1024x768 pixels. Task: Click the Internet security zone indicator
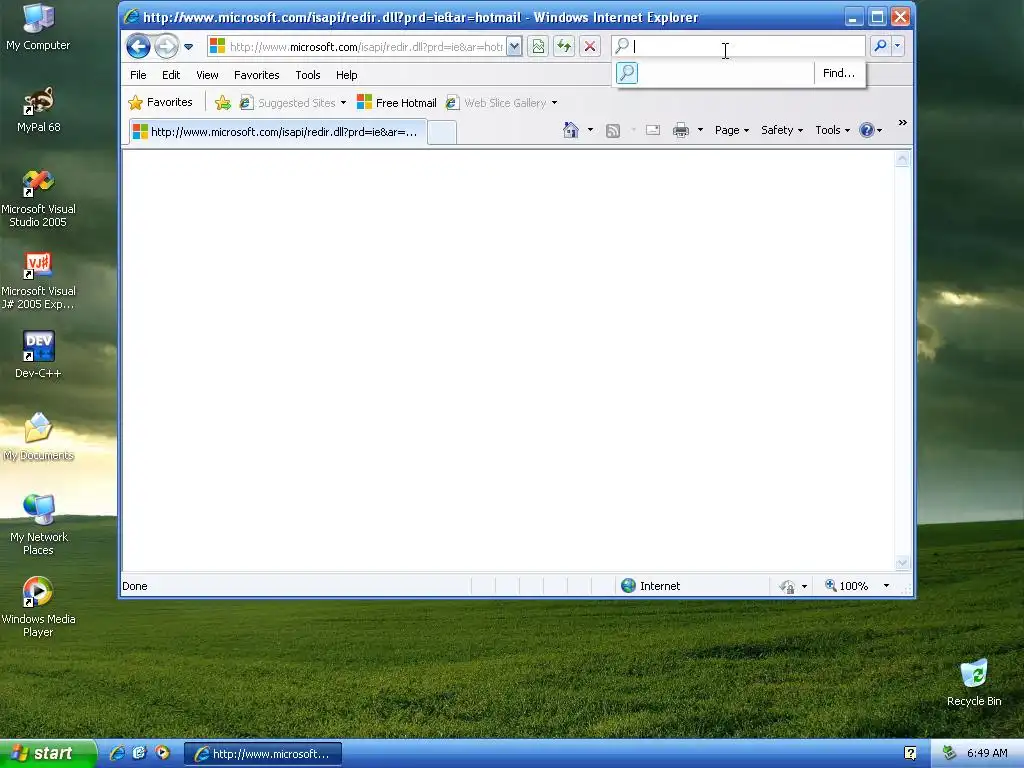point(650,586)
